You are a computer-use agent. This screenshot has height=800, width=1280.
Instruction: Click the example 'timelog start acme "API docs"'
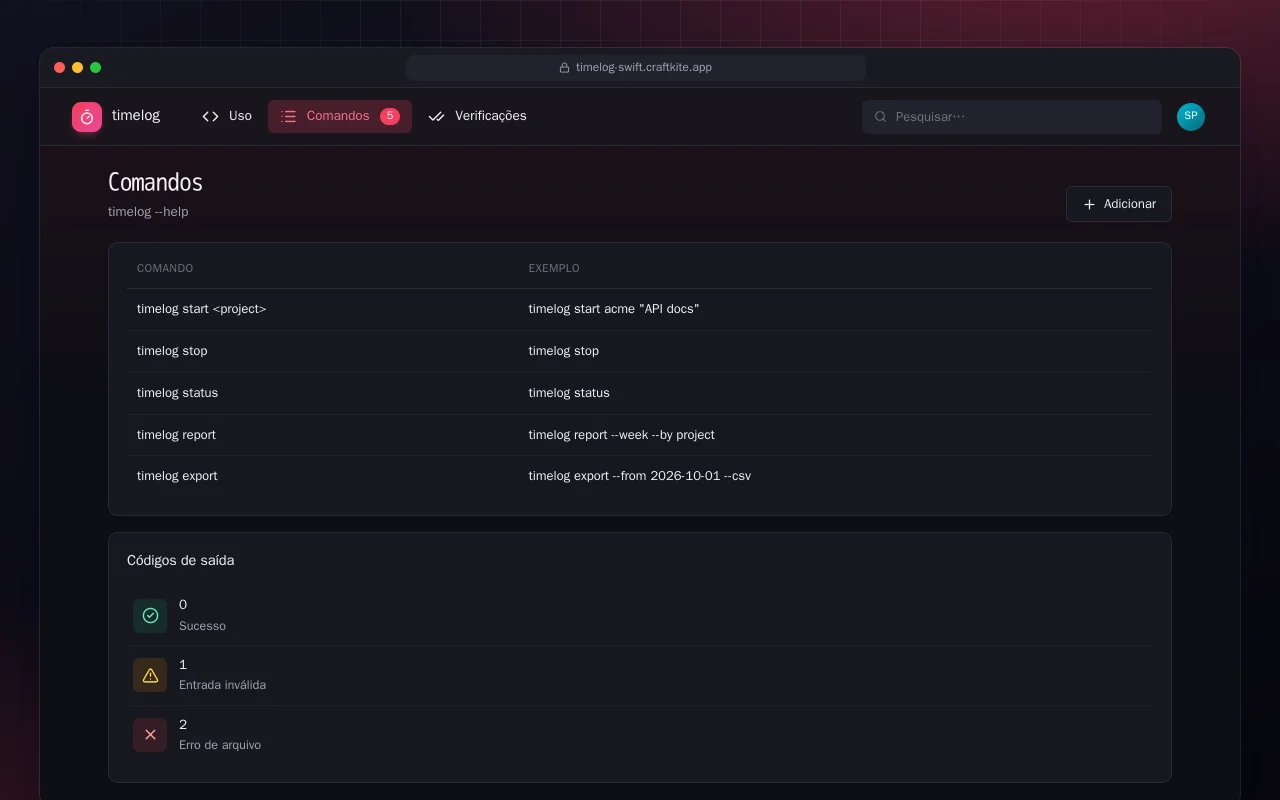click(614, 309)
